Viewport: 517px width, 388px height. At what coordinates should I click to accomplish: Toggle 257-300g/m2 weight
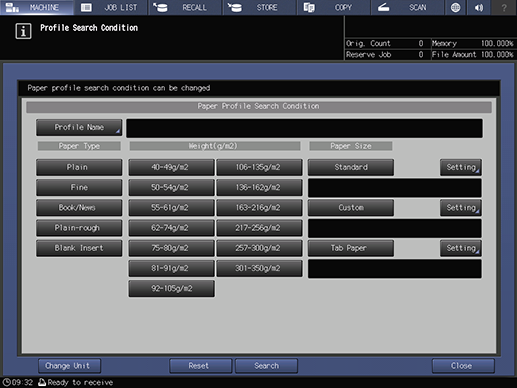pos(259,248)
